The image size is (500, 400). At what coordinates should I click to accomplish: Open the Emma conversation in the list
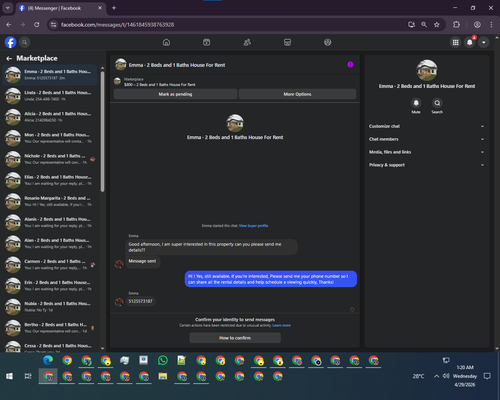click(x=50, y=75)
